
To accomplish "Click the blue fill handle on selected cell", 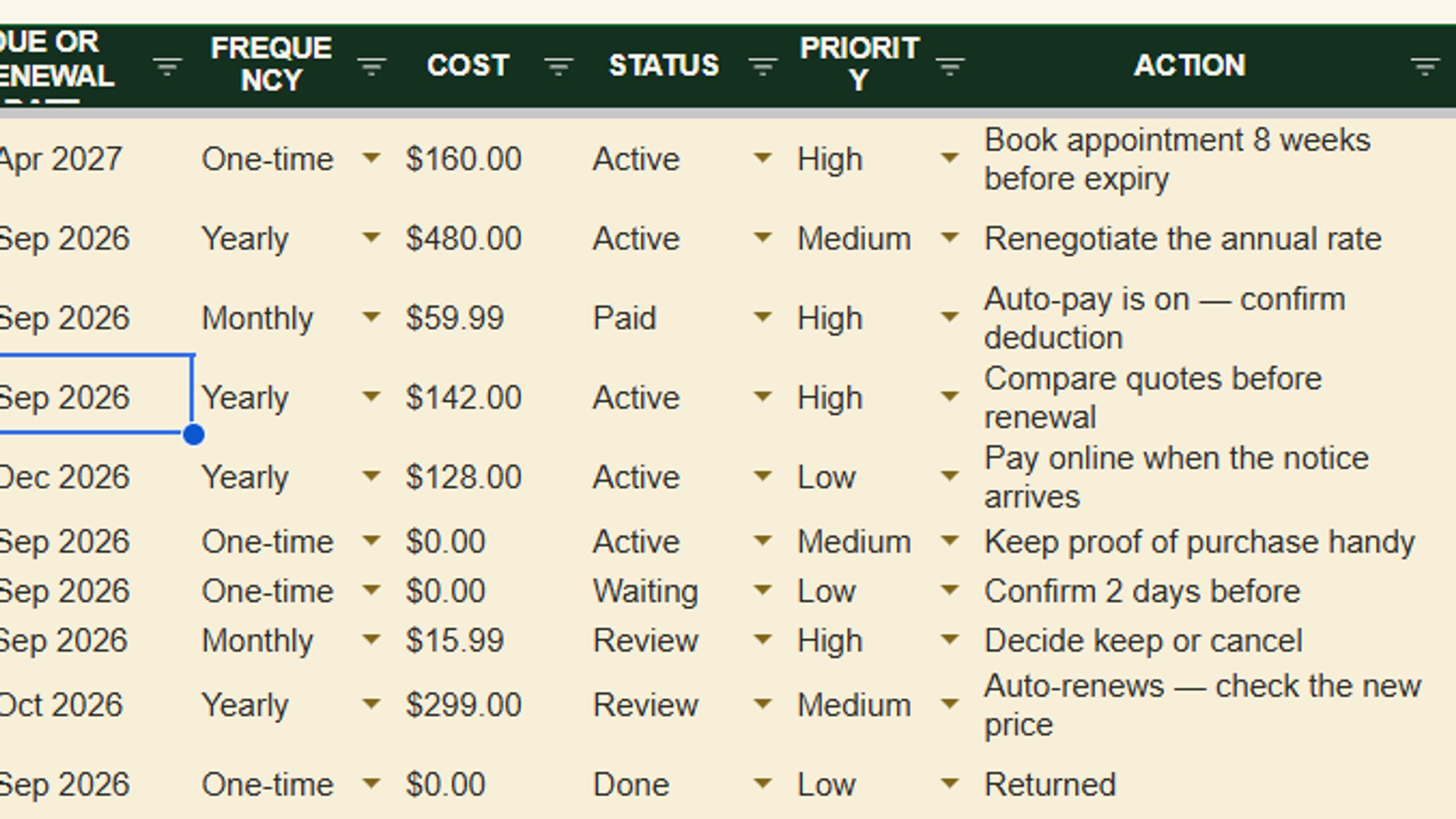I will 194,435.
